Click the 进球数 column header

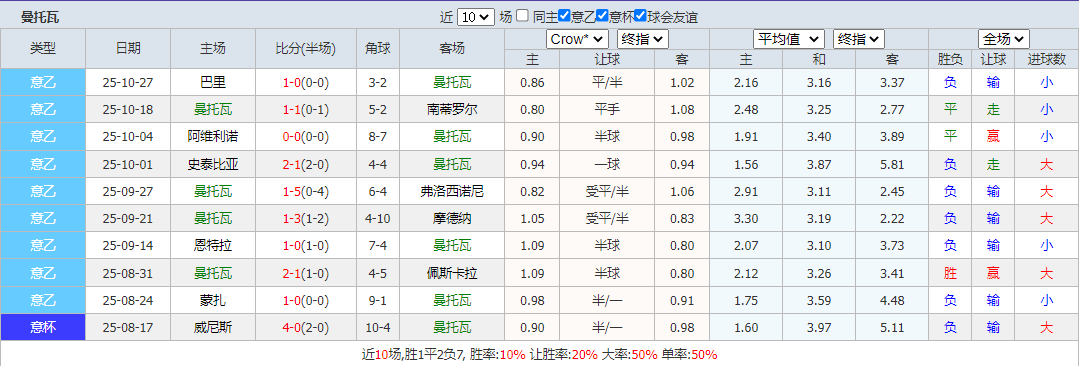pos(1046,60)
